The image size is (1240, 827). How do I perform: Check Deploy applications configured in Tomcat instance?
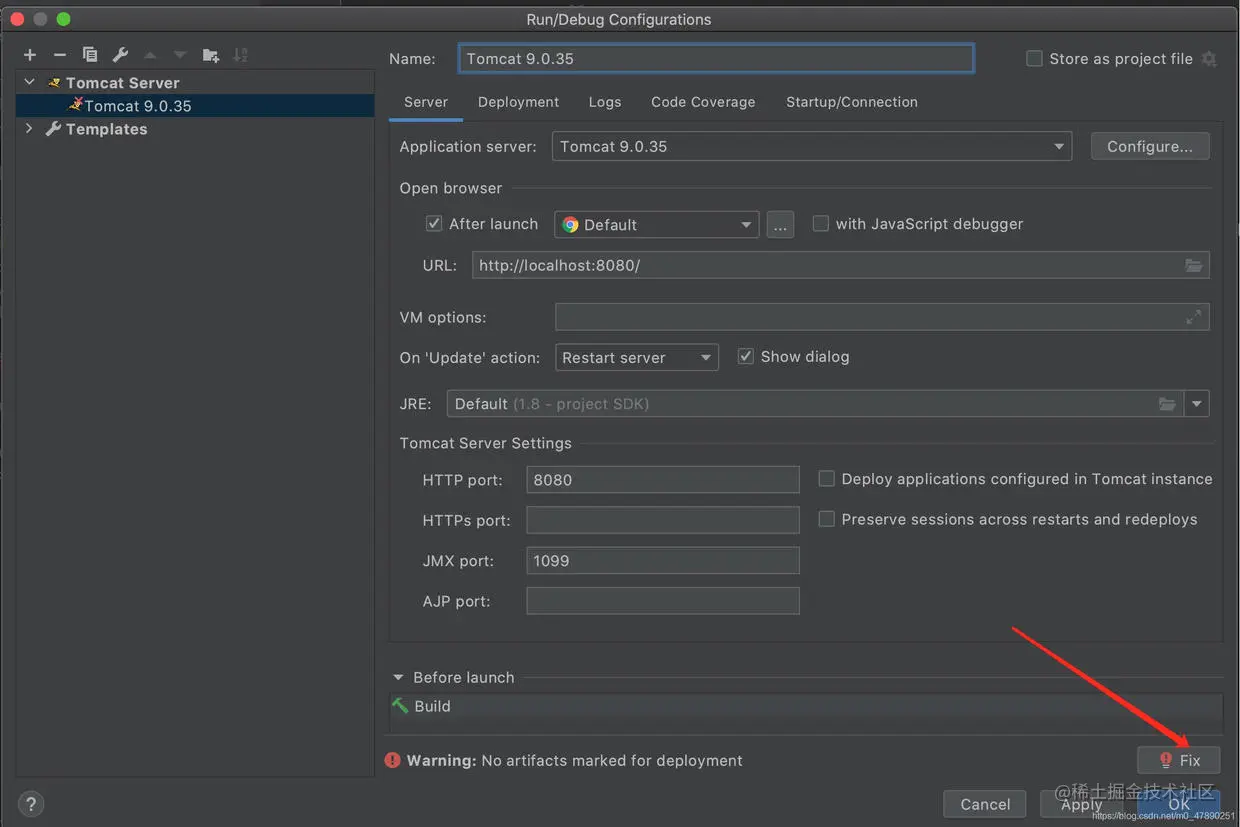(826, 479)
